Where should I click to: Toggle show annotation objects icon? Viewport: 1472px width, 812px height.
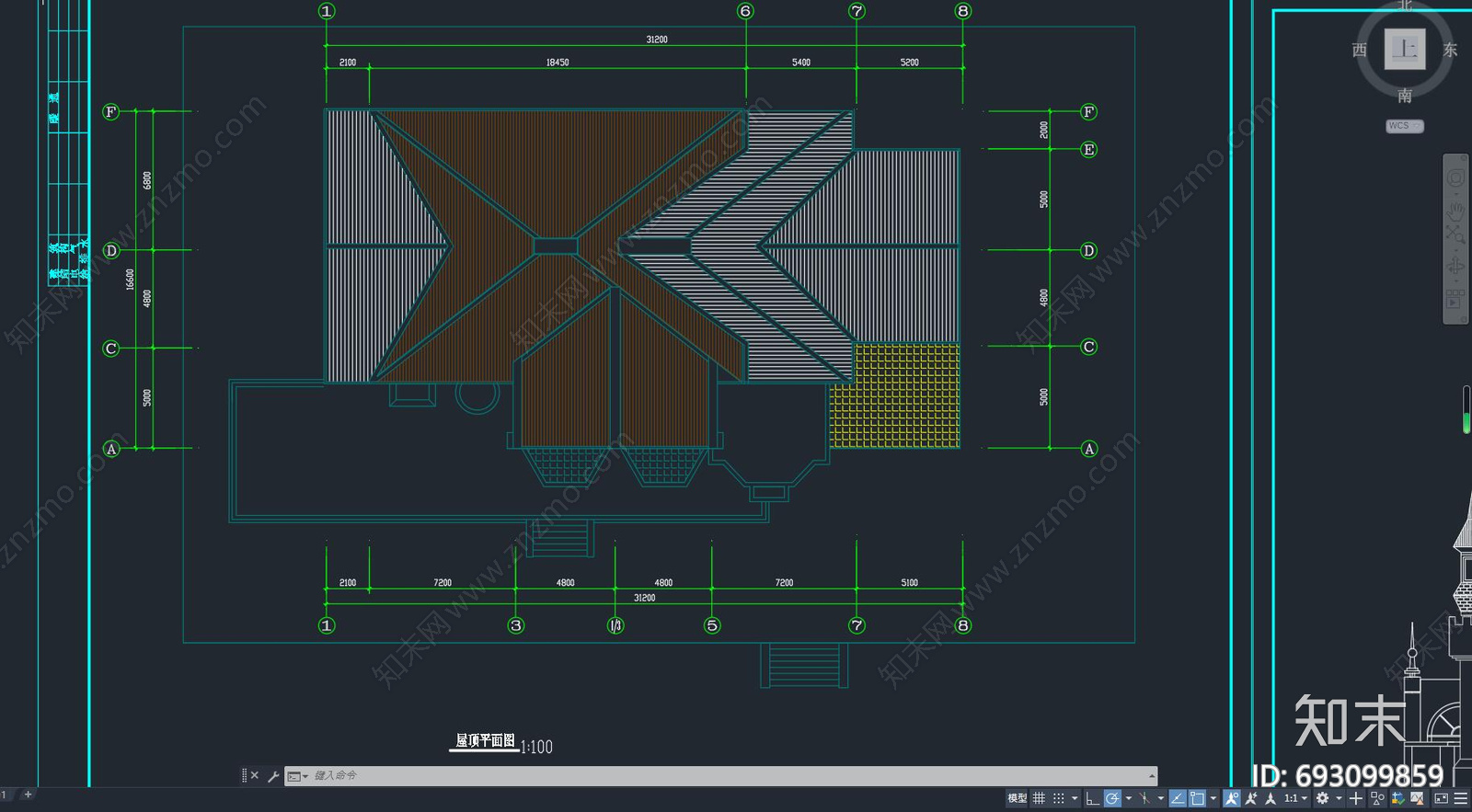pos(1232,798)
